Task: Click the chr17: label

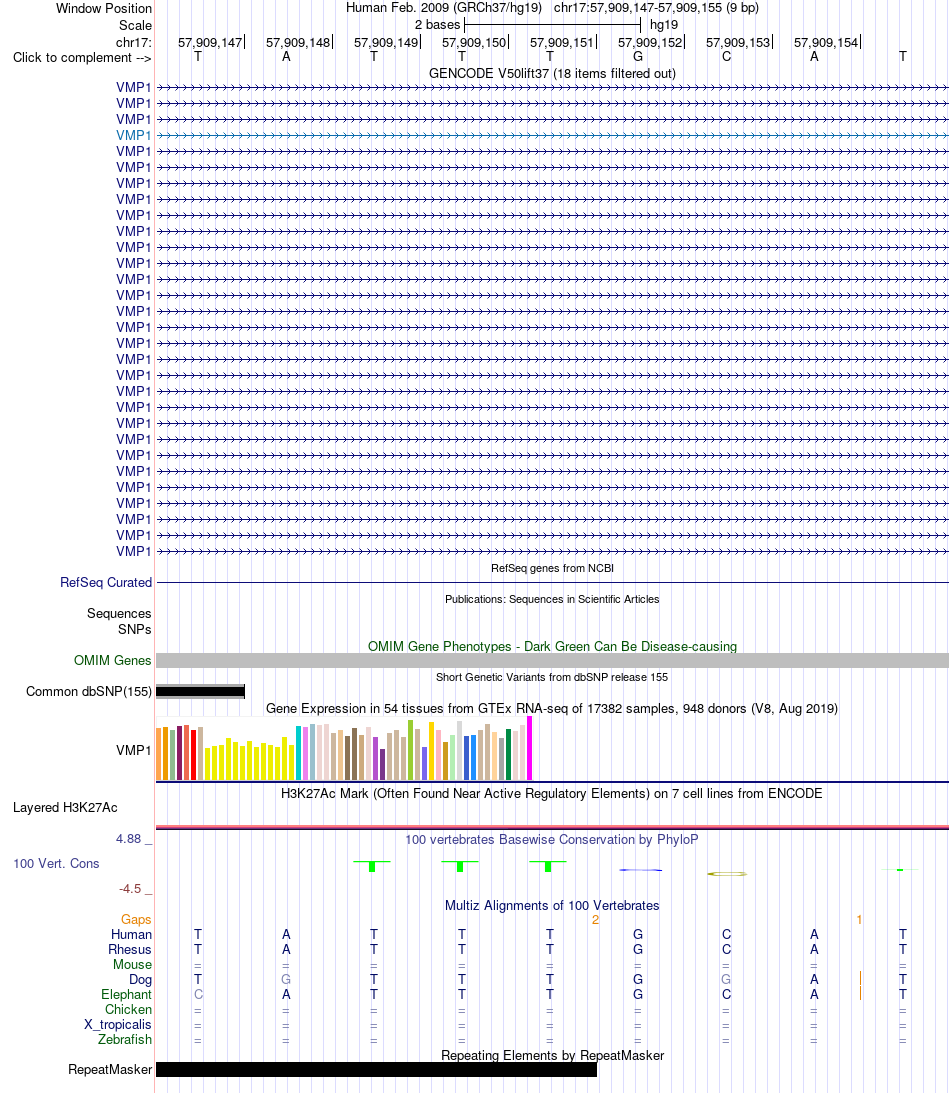Action: [x=134, y=43]
